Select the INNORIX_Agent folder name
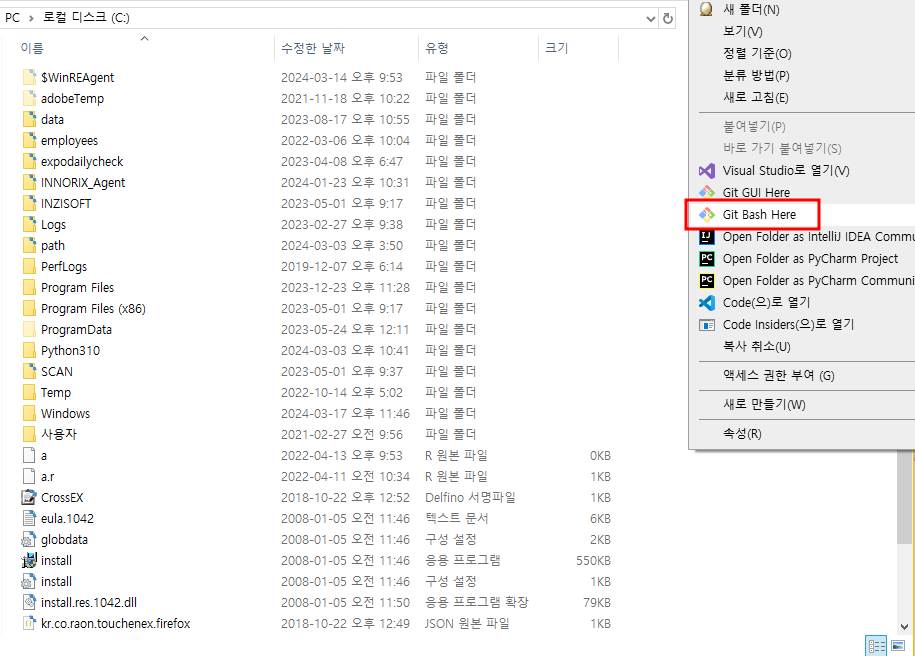Screen dimensions: 915x656 point(83,183)
